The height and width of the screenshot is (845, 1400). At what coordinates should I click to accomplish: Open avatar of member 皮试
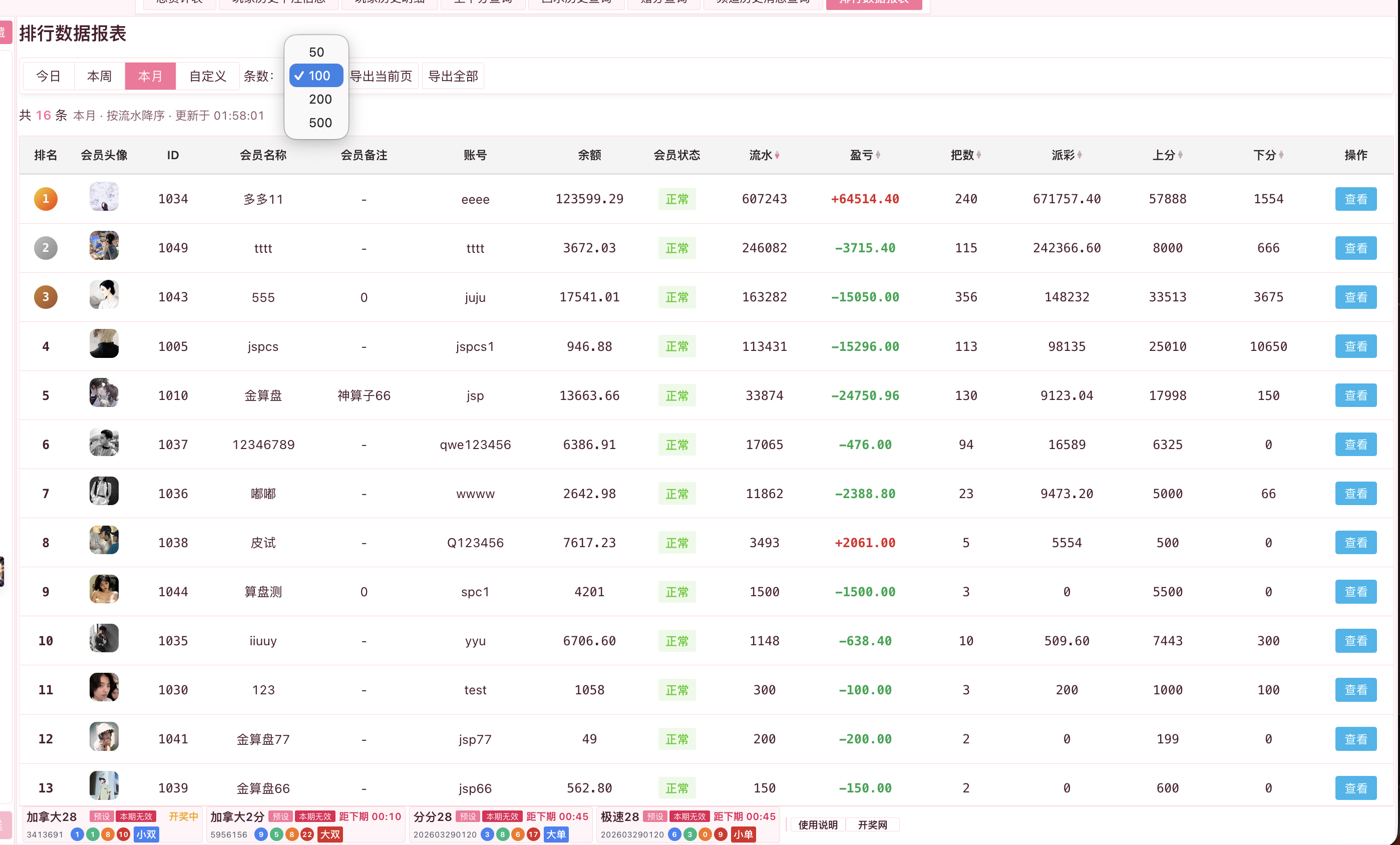point(104,540)
